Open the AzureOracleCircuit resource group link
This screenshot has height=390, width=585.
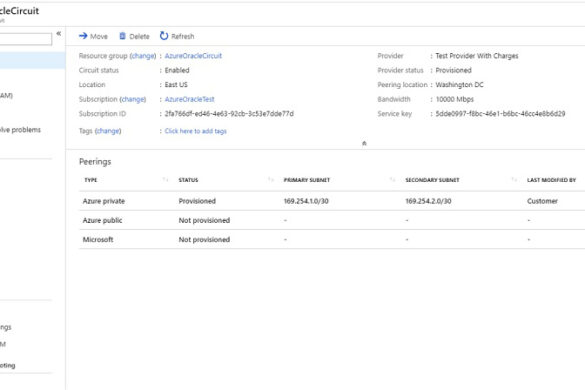[193, 56]
